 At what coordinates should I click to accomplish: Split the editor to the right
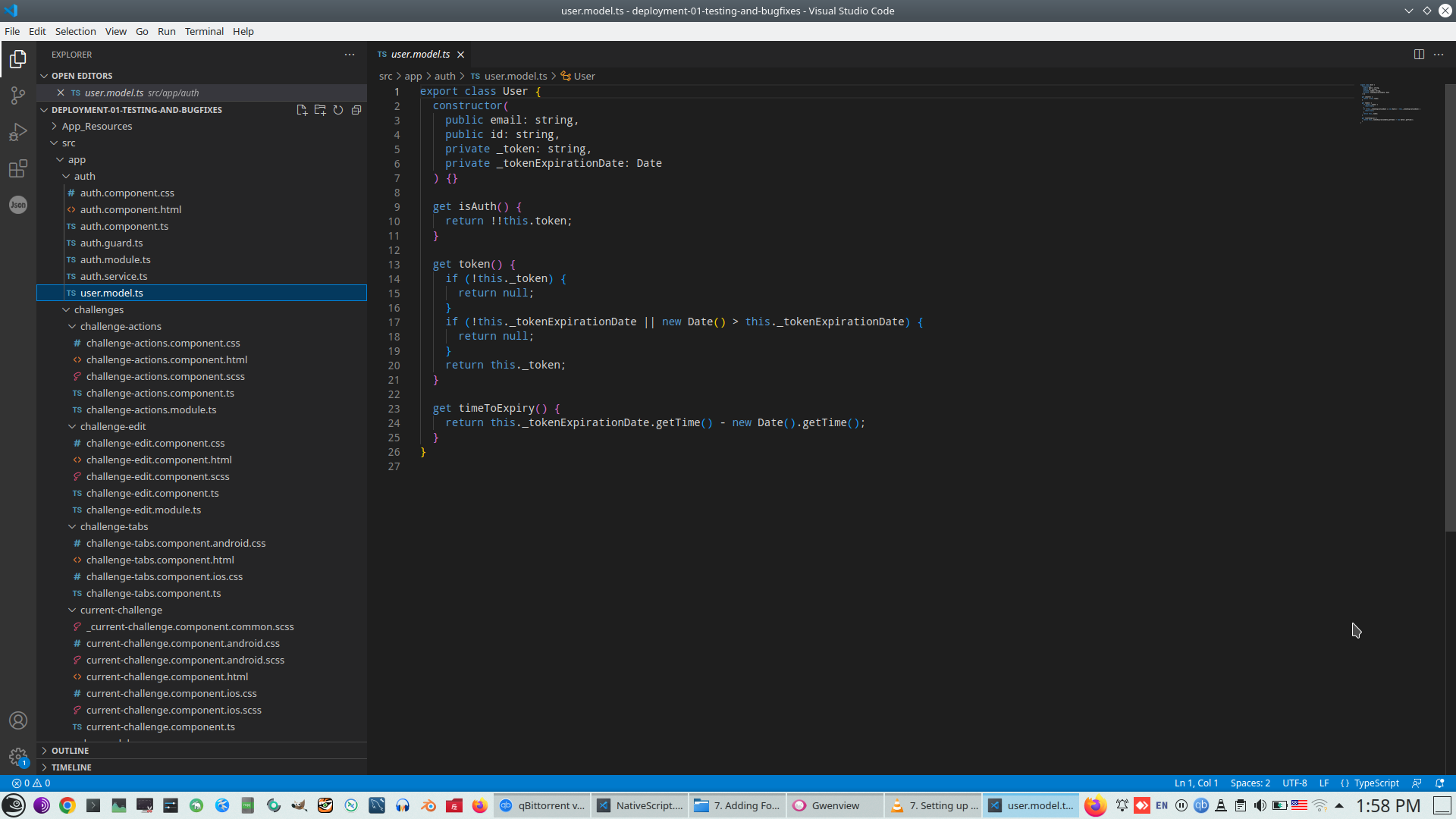[x=1419, y=55]
